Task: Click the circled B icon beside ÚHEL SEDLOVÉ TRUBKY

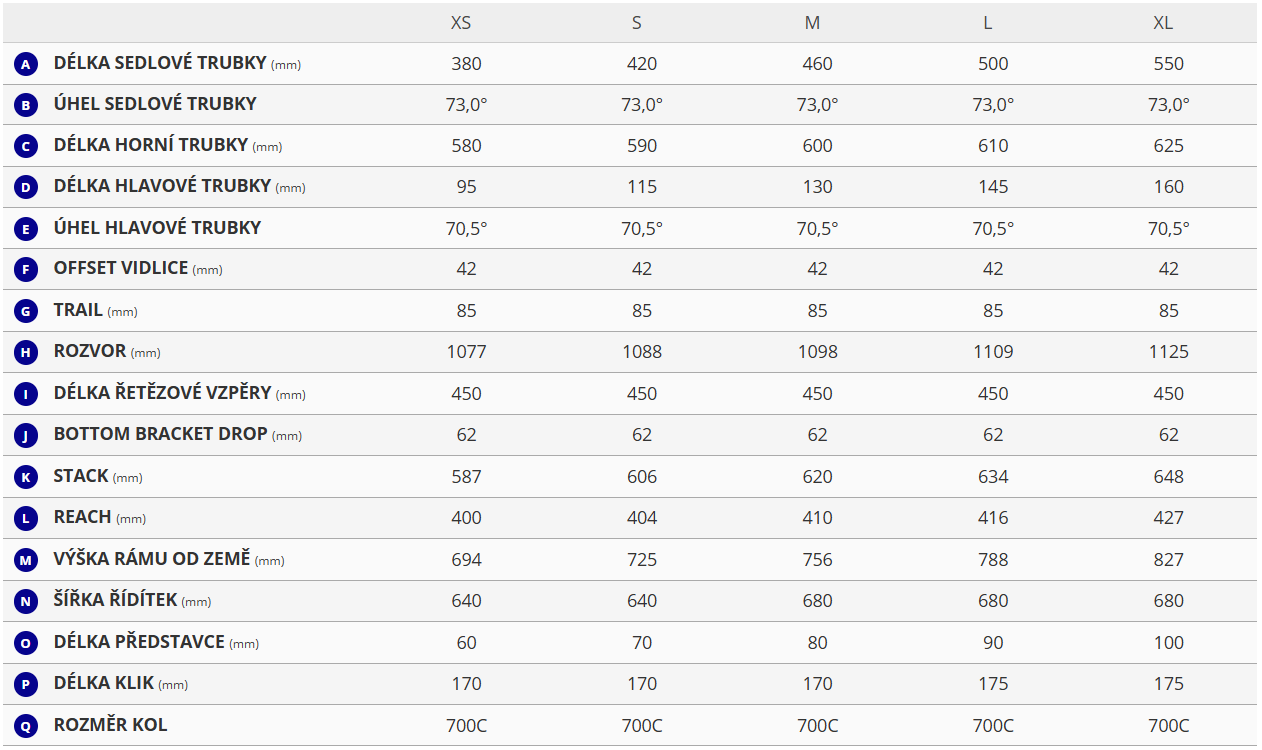Action: click(26, 105)
